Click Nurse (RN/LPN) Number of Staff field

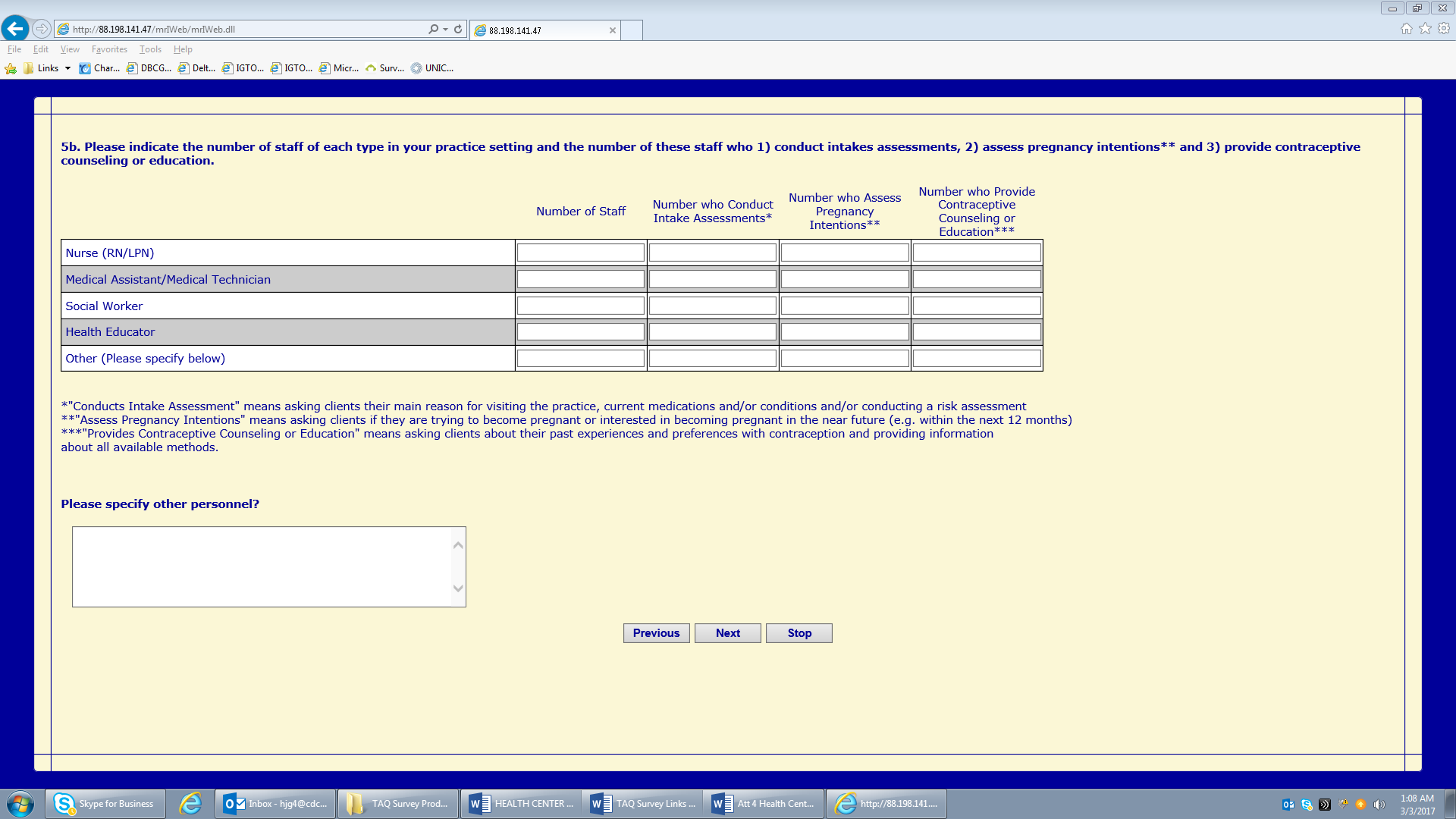[580, 253]
